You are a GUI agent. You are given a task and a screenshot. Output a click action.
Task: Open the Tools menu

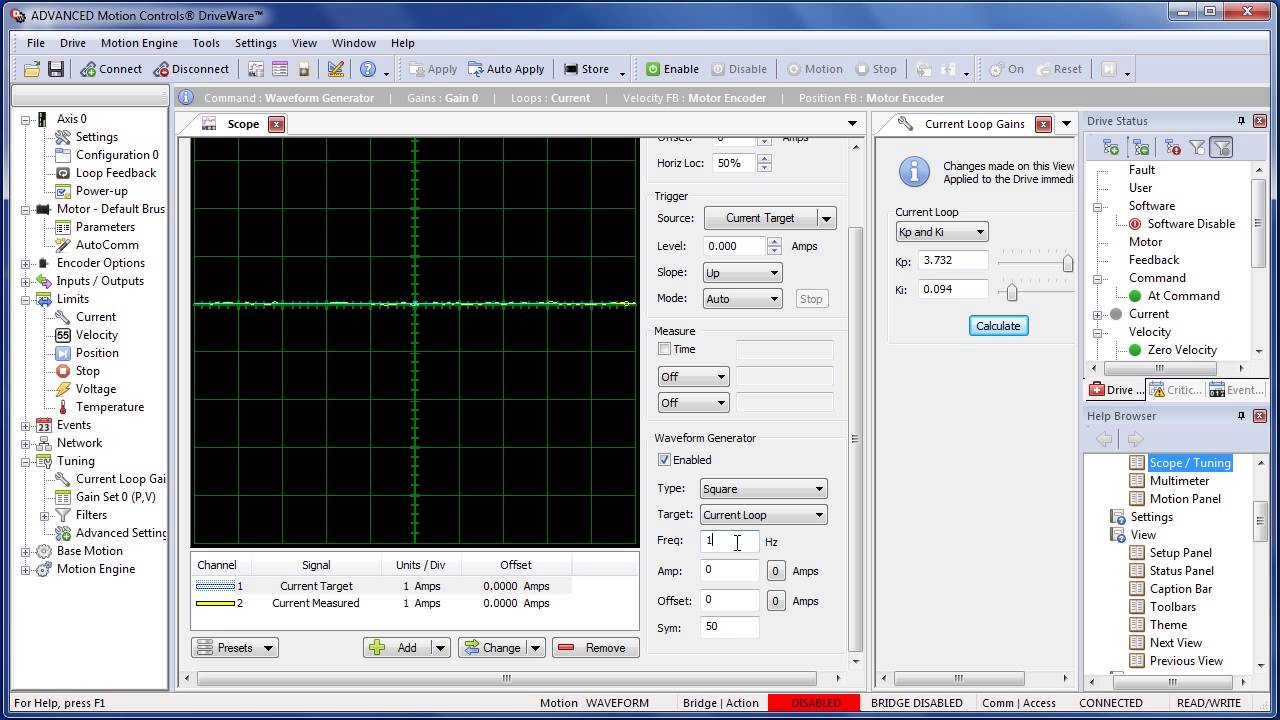(x=206, y=43)
